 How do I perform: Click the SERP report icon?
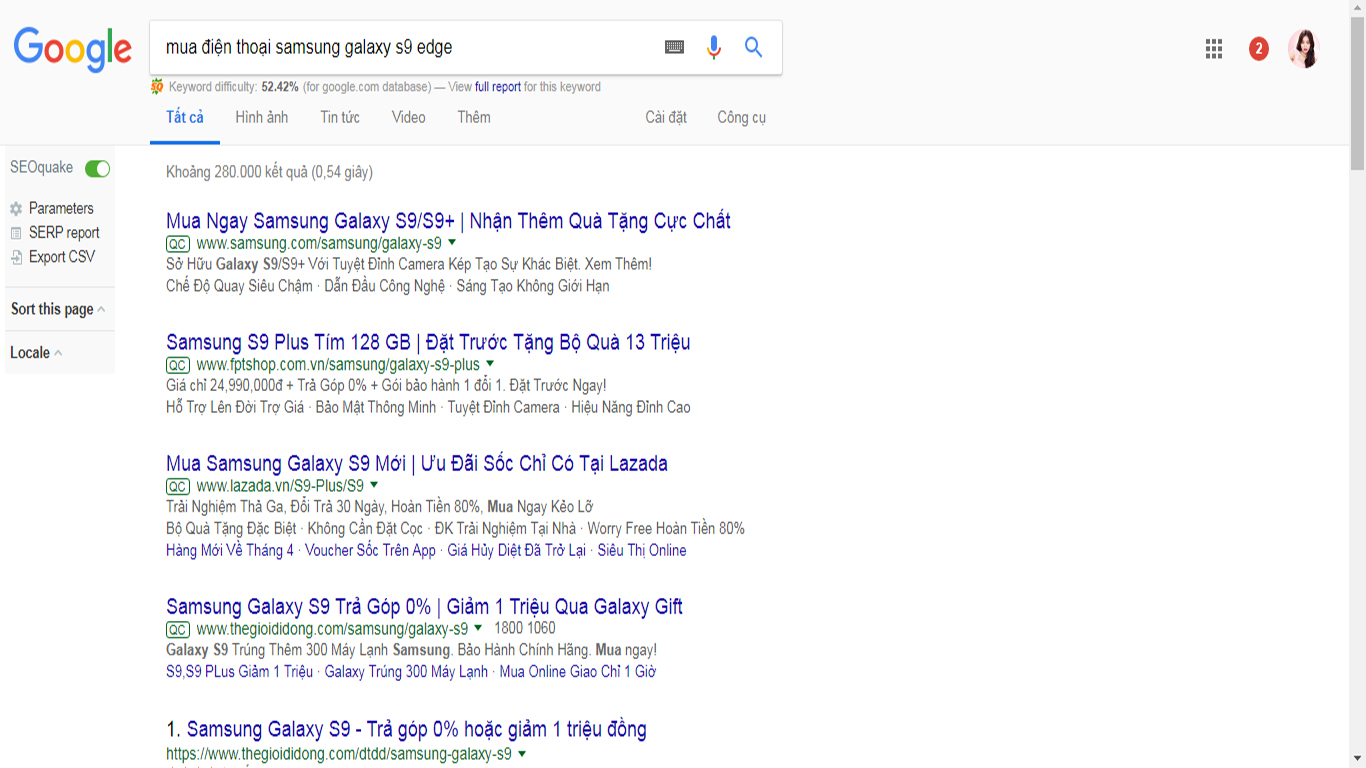click(x=16, y=233)
